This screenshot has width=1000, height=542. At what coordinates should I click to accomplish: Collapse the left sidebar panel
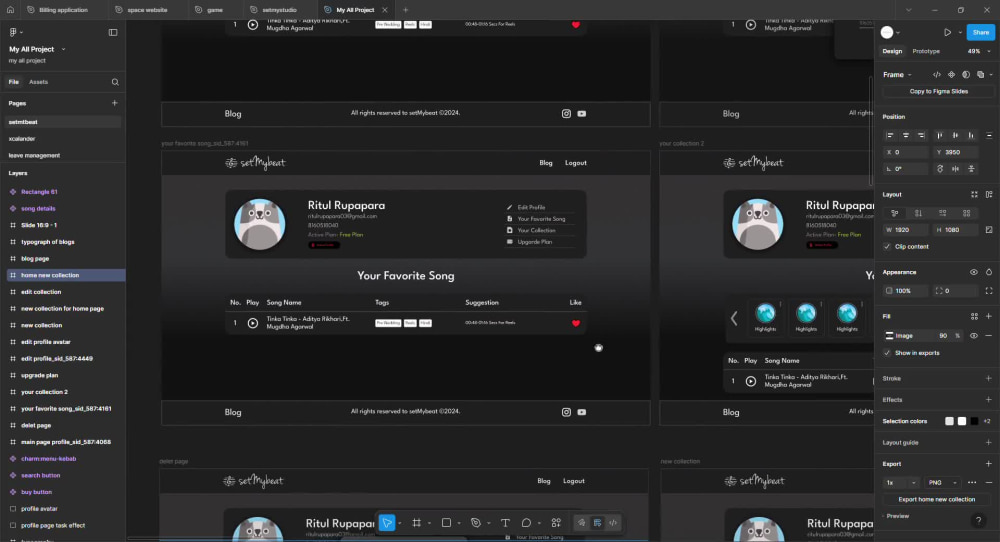coord(113,32)
